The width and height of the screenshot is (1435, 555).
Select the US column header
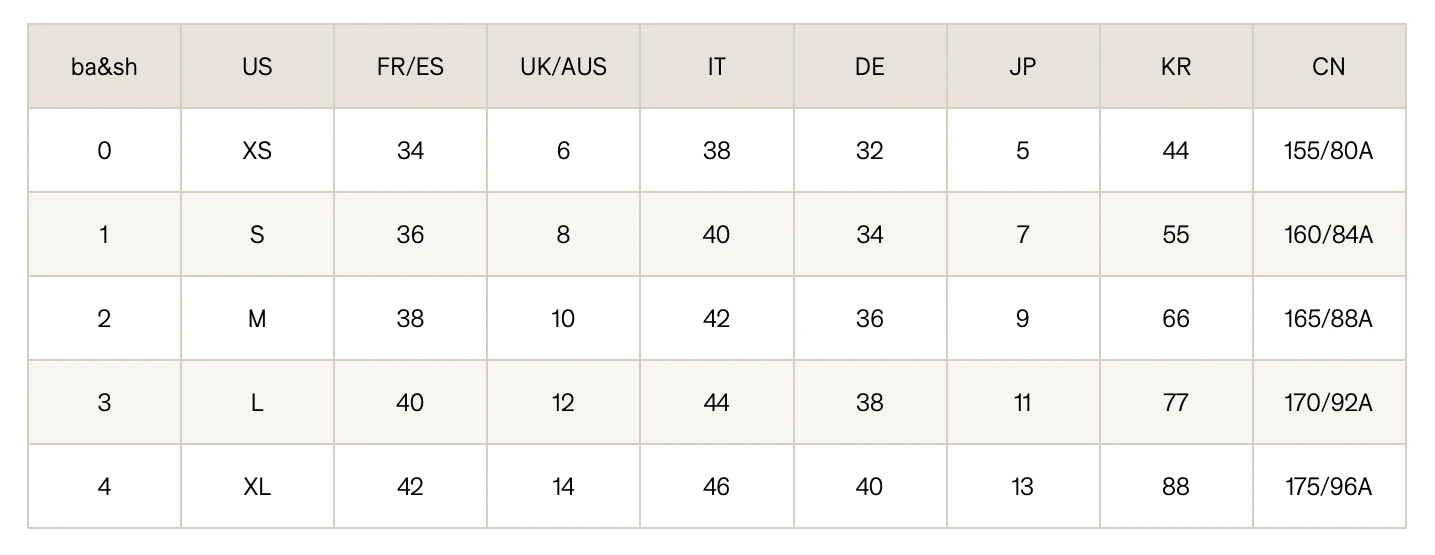[257, 67]
